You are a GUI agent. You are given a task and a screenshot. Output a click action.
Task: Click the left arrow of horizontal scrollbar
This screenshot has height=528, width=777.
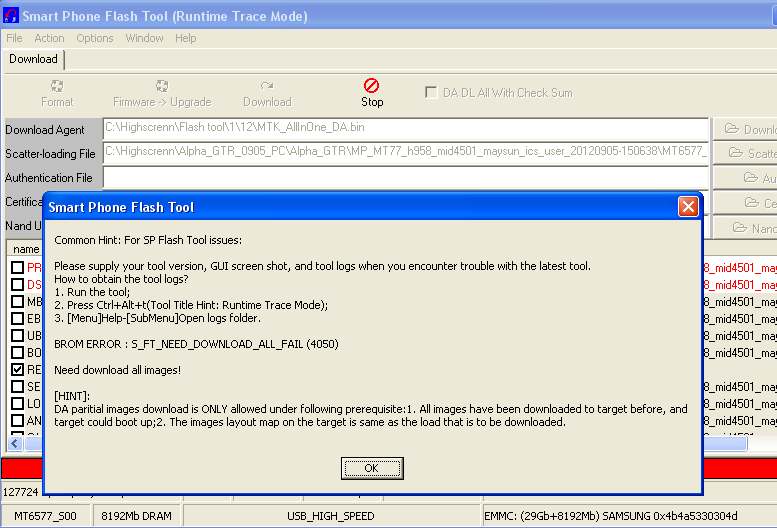tap(15, 444)
